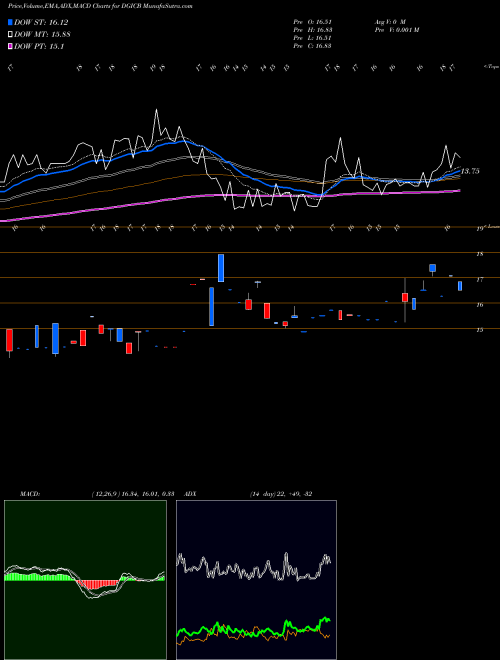500x660 pixels.
Task: Click the 'Pre V: 0.001 M' volume text
Action: 396,30
